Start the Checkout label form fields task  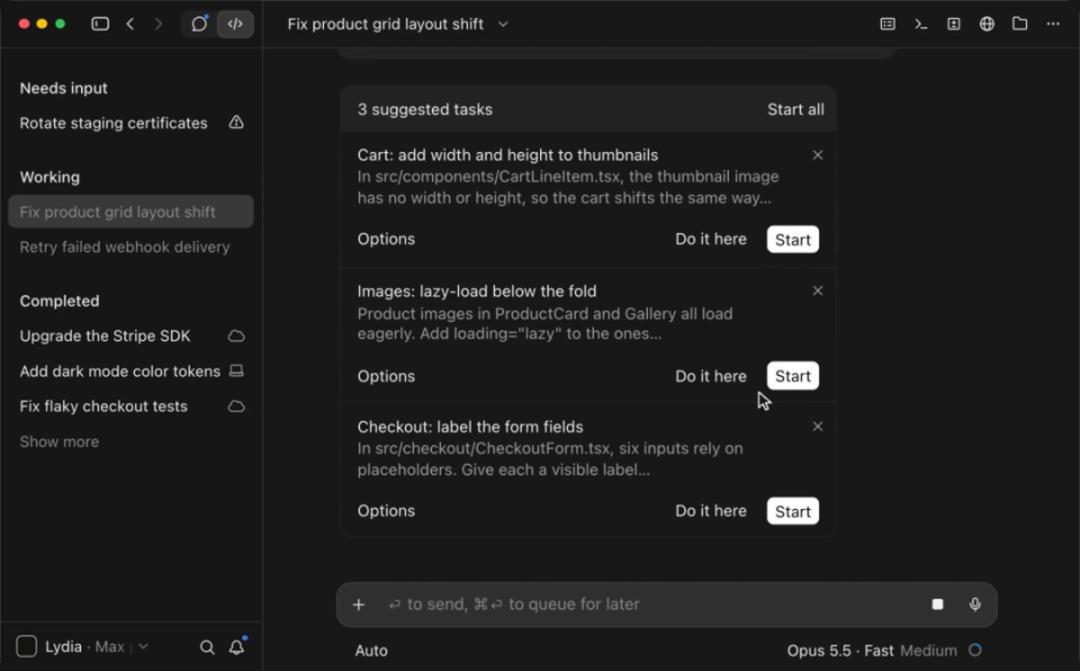[793, 511]
